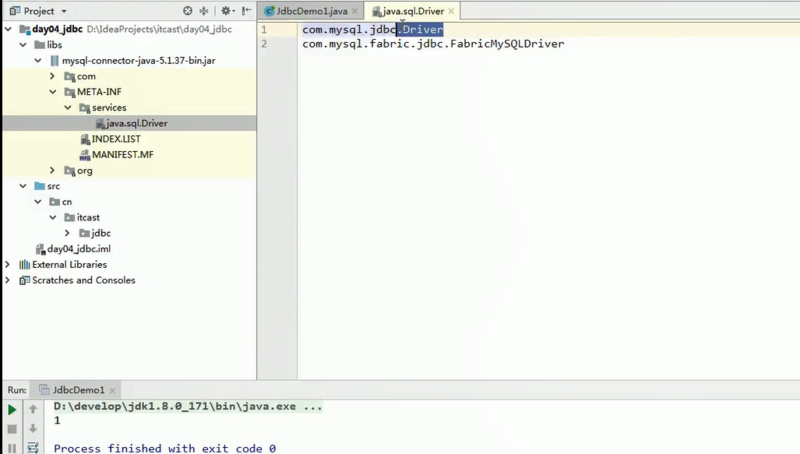Click the cn package name
The width and height of the screenshot is (800, 454).
67,202
